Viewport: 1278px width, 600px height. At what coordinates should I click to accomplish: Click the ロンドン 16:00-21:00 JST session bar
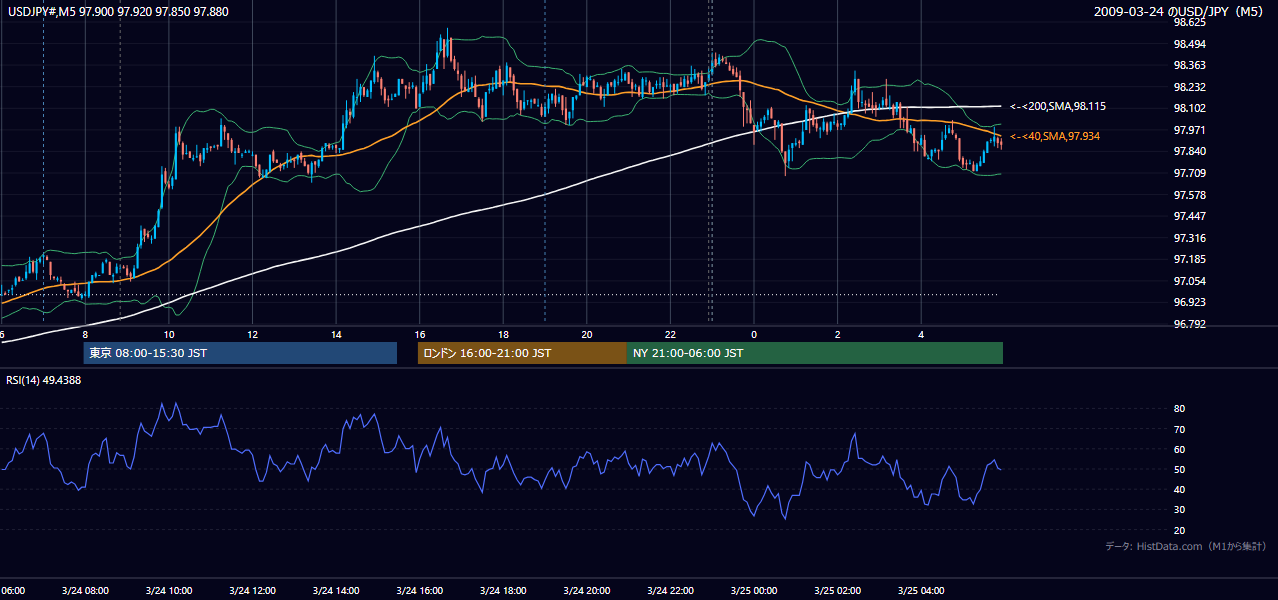click(x=522, y=353)
